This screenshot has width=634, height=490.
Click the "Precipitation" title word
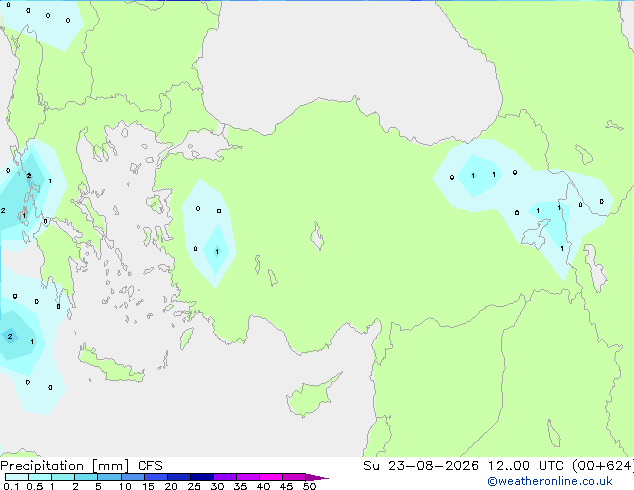pyautogui.click(x=42, y=466)
